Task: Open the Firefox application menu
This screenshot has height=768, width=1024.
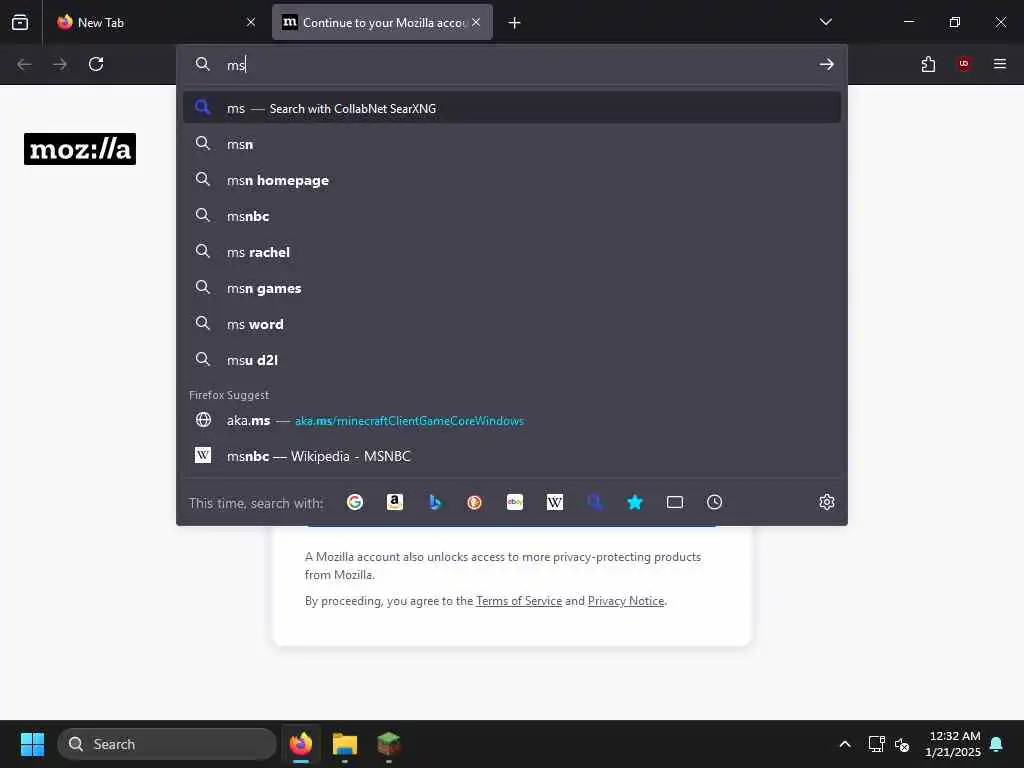Action: (x=1000, y=64)
